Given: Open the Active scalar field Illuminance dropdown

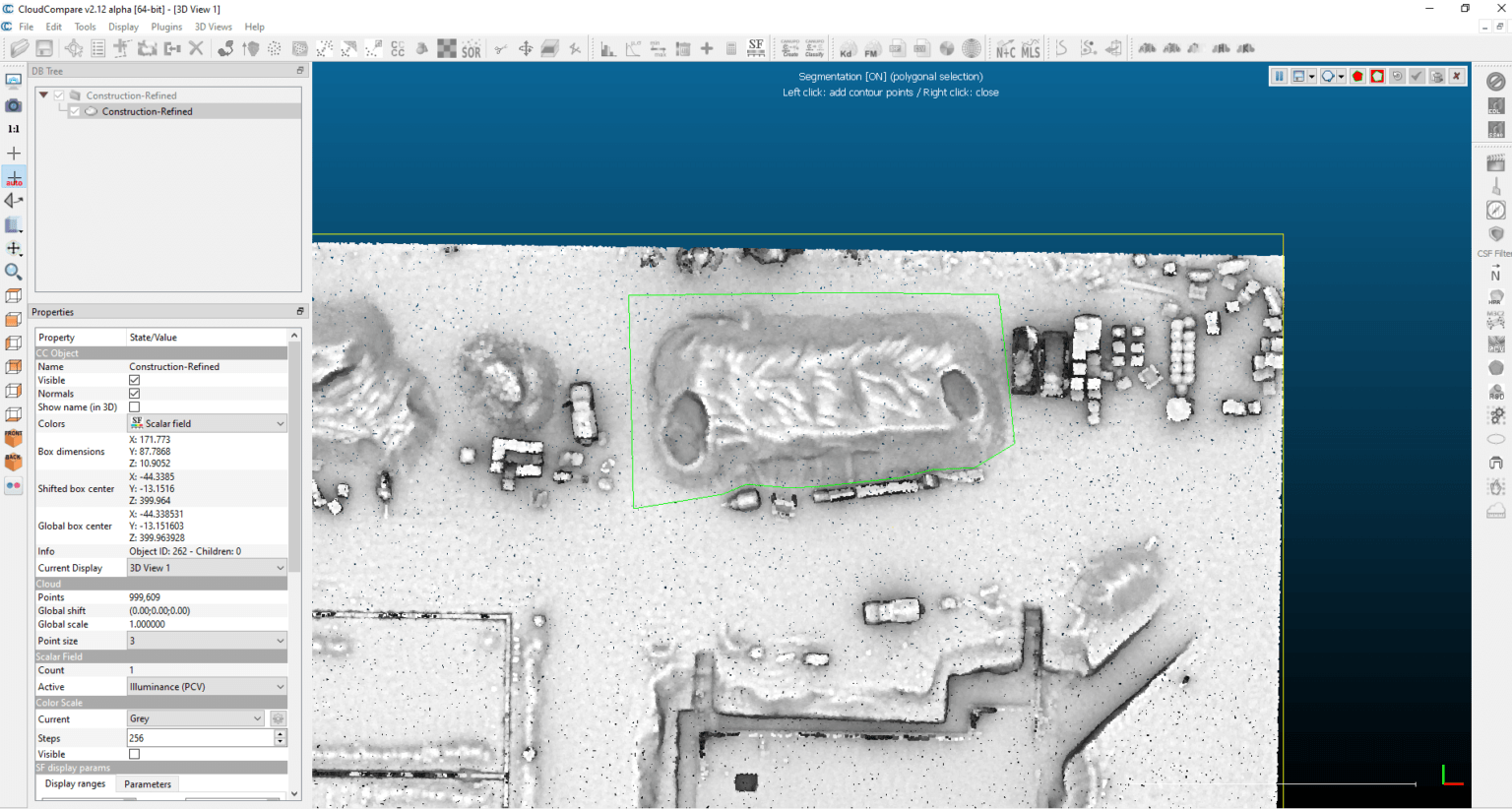Looking at the screenshot, I should tap(207, 687).
